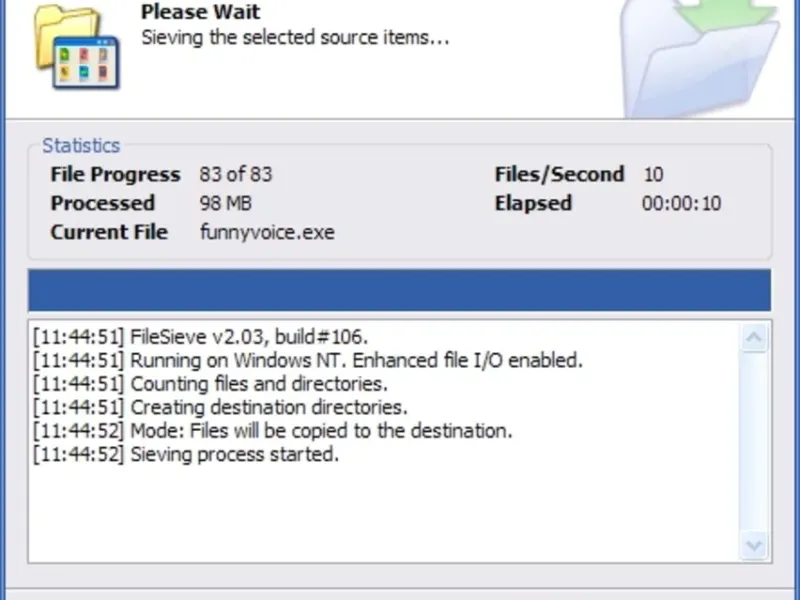Click the Elapsed time value 00:00:10
Image resolution: width=800 pixels, height=600 pixels.
click(x=681, y=203)
